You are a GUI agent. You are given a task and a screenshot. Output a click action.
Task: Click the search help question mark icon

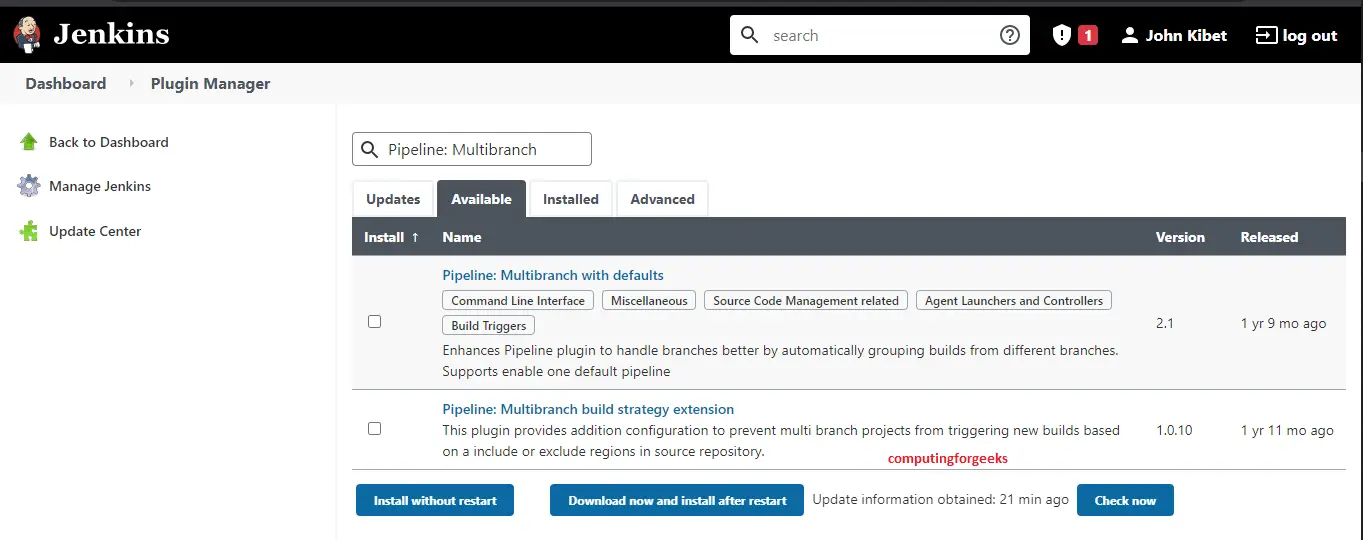(1010, 35)
